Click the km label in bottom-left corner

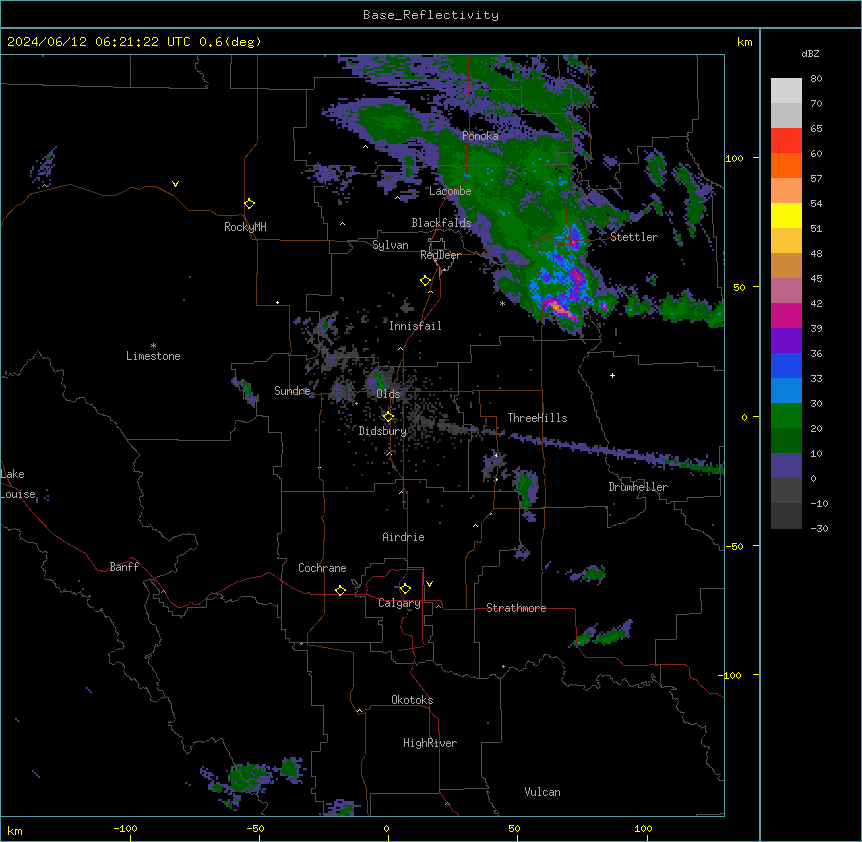click(x=15, y=831)
